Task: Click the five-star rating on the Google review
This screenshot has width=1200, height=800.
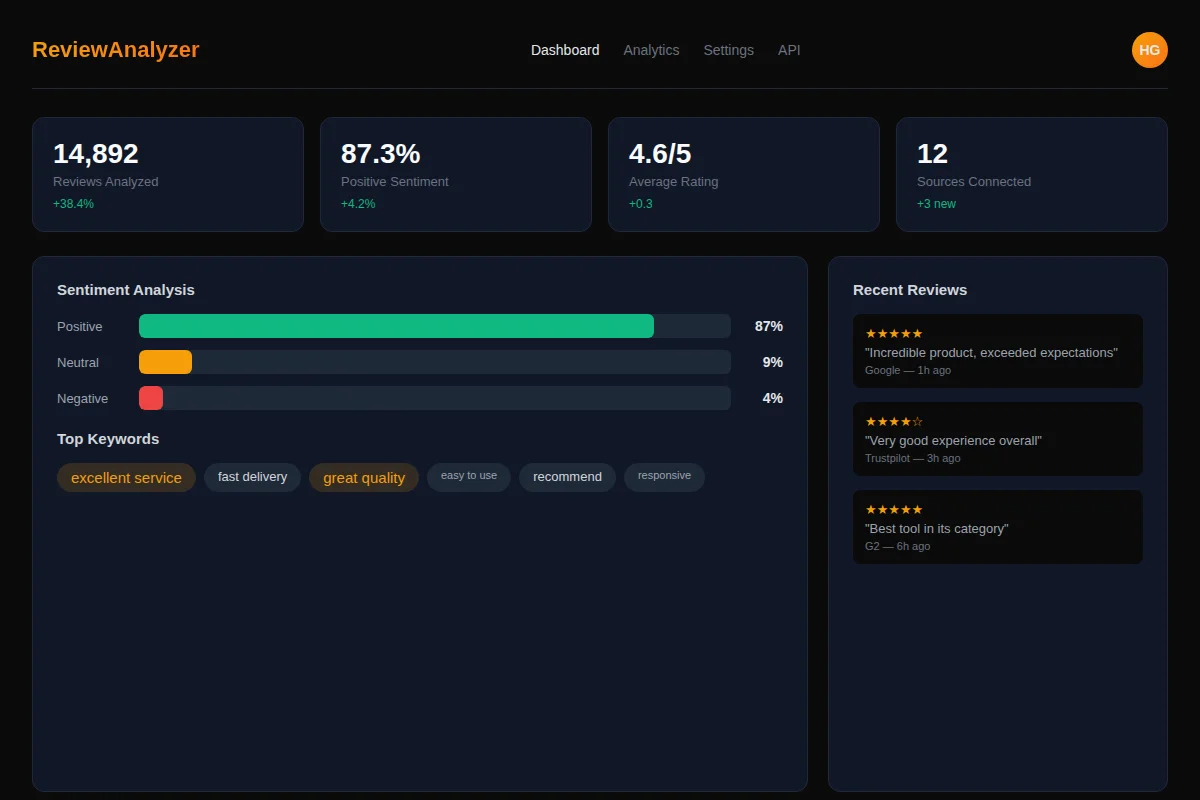Action: (893, 333)
